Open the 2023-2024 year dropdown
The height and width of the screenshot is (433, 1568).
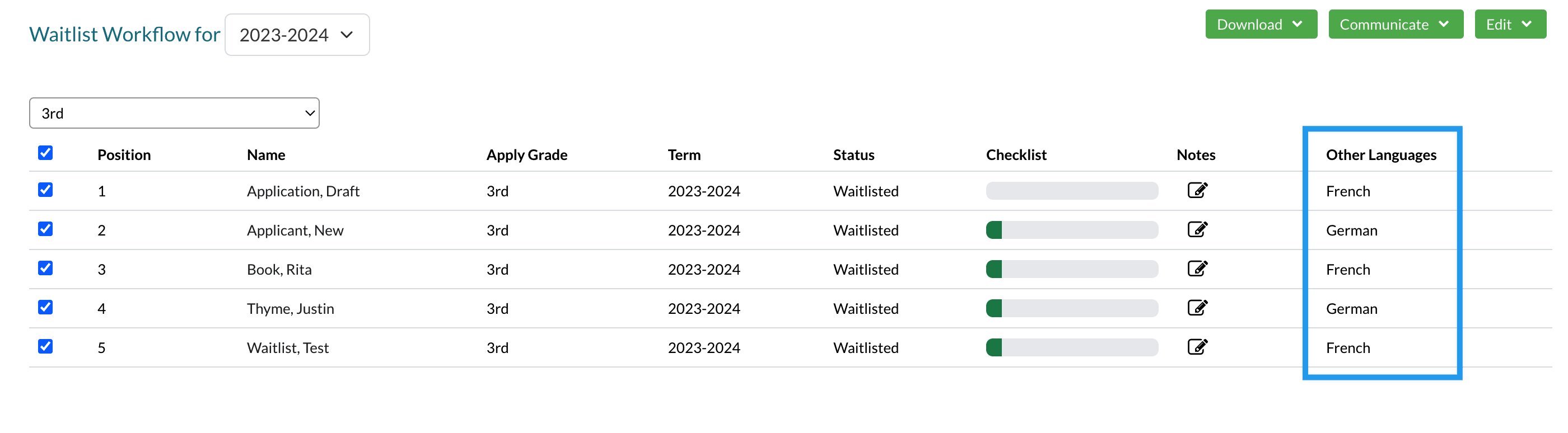click(296, 35)
